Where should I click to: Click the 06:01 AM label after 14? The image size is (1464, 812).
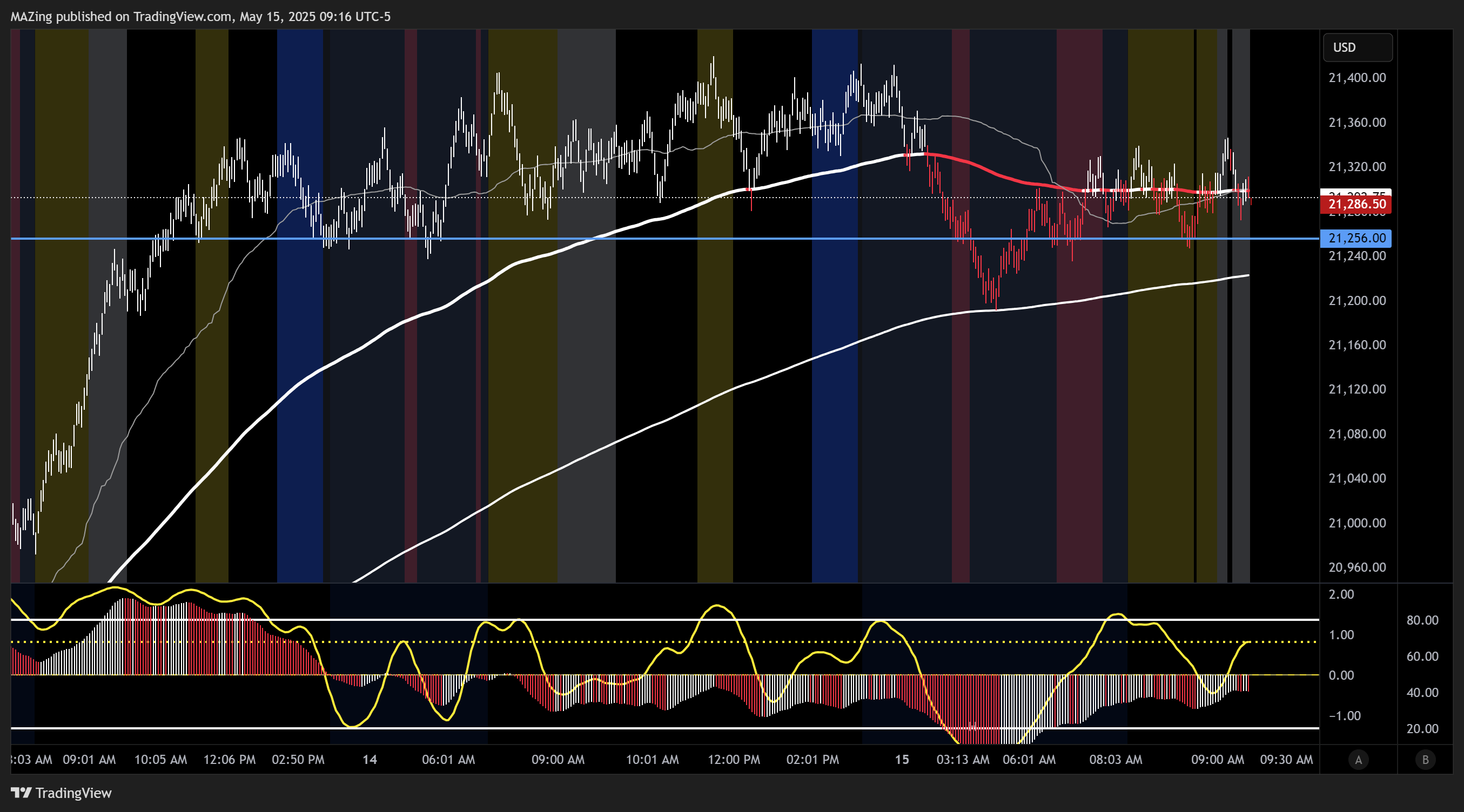click(x=448, y=760)
